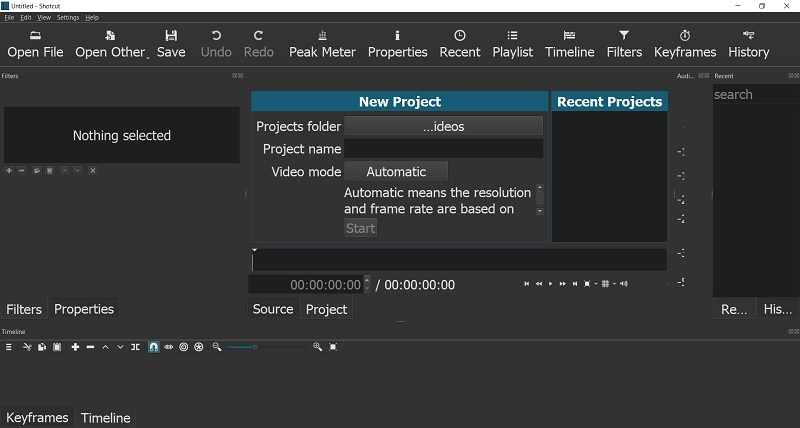Screen dimensions: 800x428
Task: Click the timeline Paste icon
Action: pyautogui.click(x=57, y=347)
